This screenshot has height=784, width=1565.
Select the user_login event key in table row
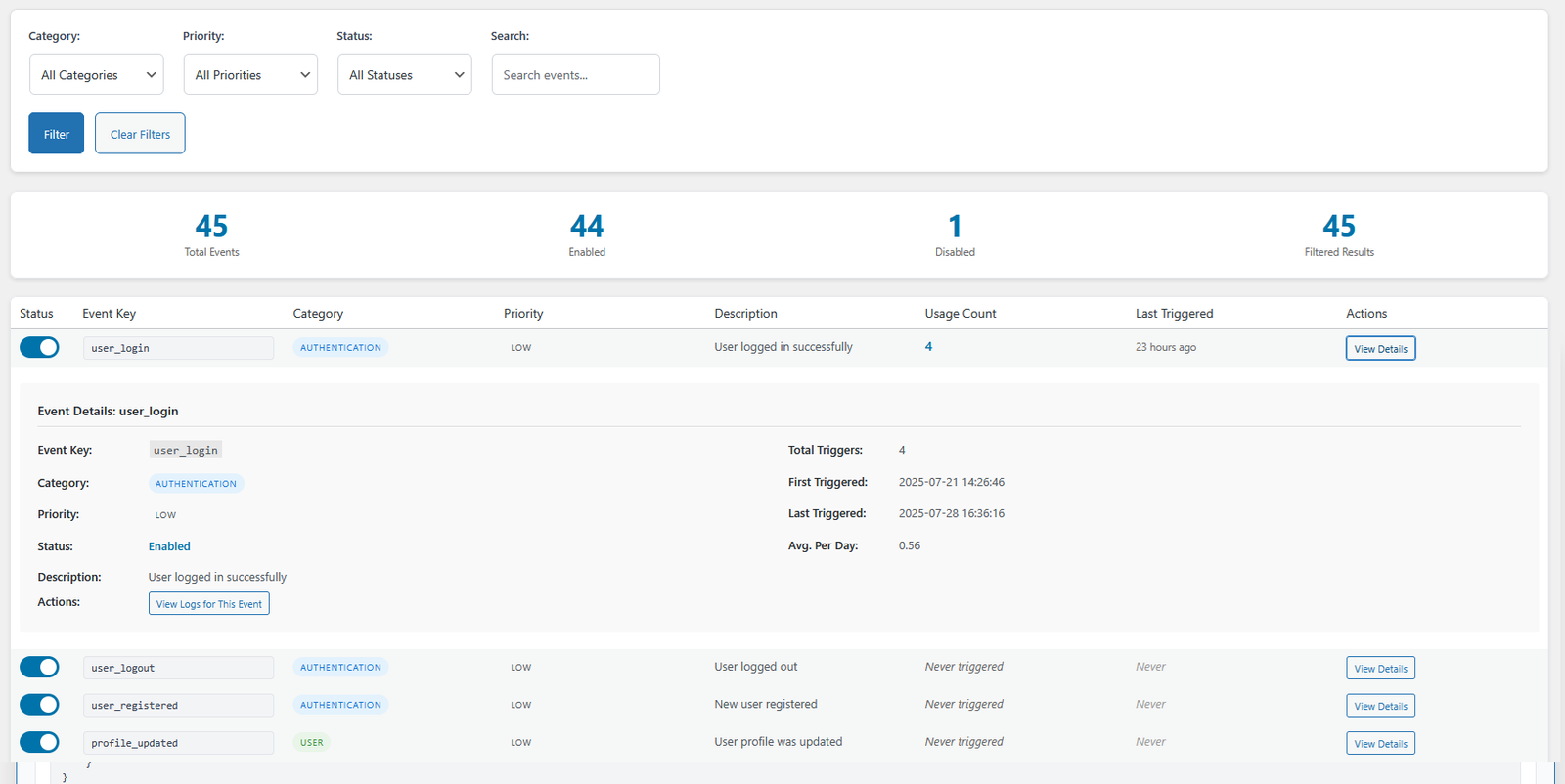(x=178, y=348)
